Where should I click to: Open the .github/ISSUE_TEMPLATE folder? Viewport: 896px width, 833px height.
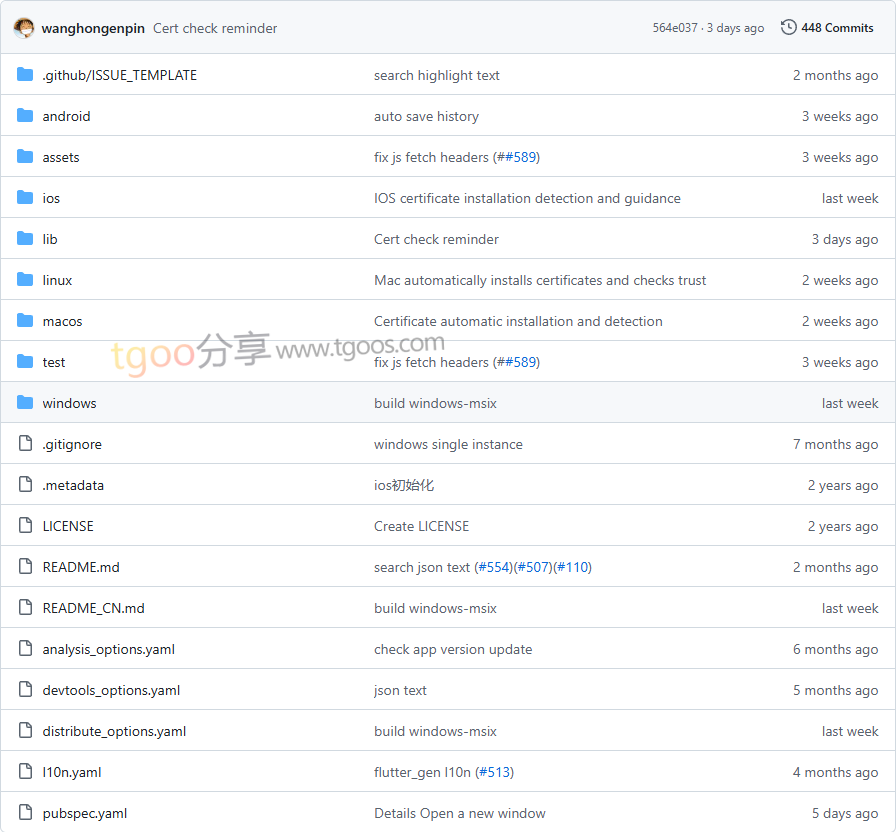click(x=119, y=75)
